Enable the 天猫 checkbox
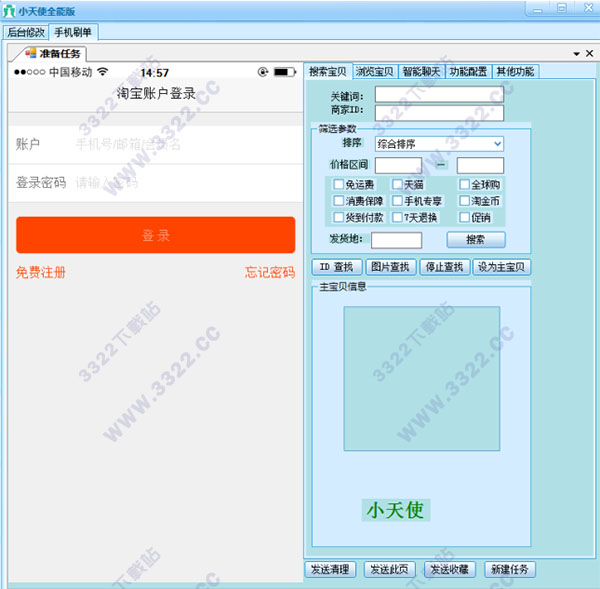 coord(397,184)
